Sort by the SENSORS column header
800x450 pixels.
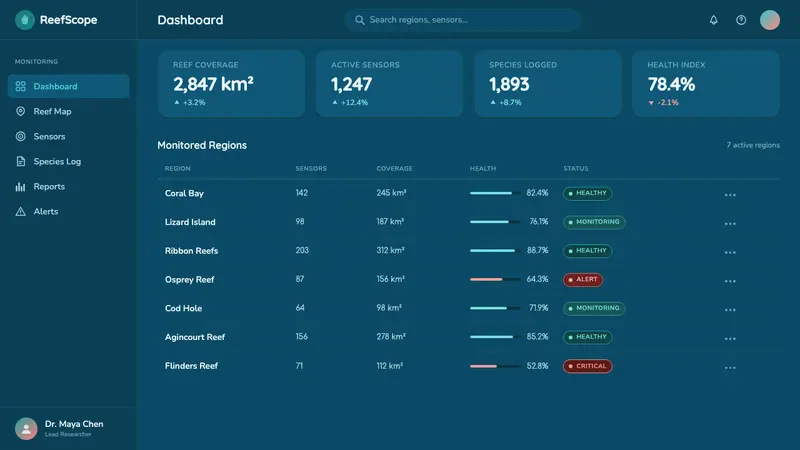click(x=311, y=168)
